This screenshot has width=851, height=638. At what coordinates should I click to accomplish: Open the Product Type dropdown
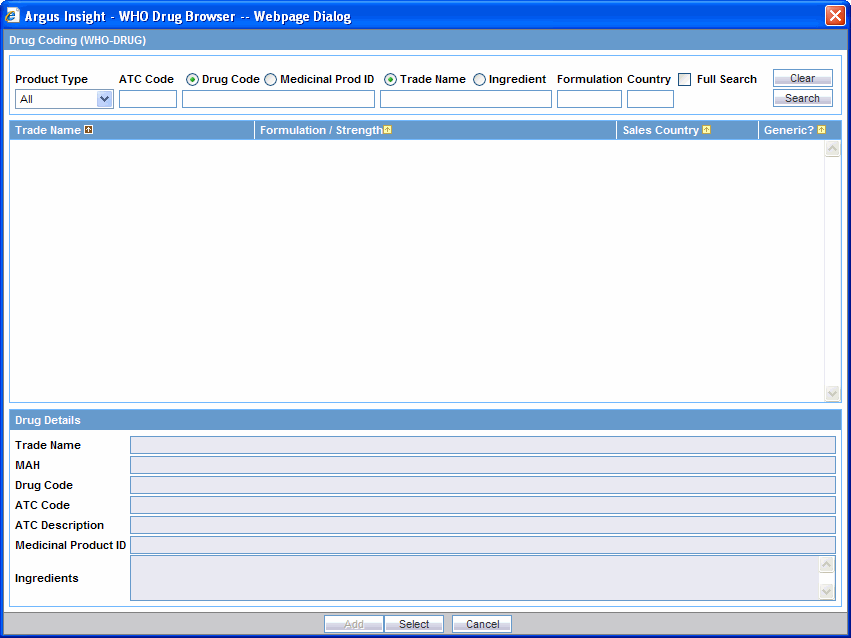64,99
